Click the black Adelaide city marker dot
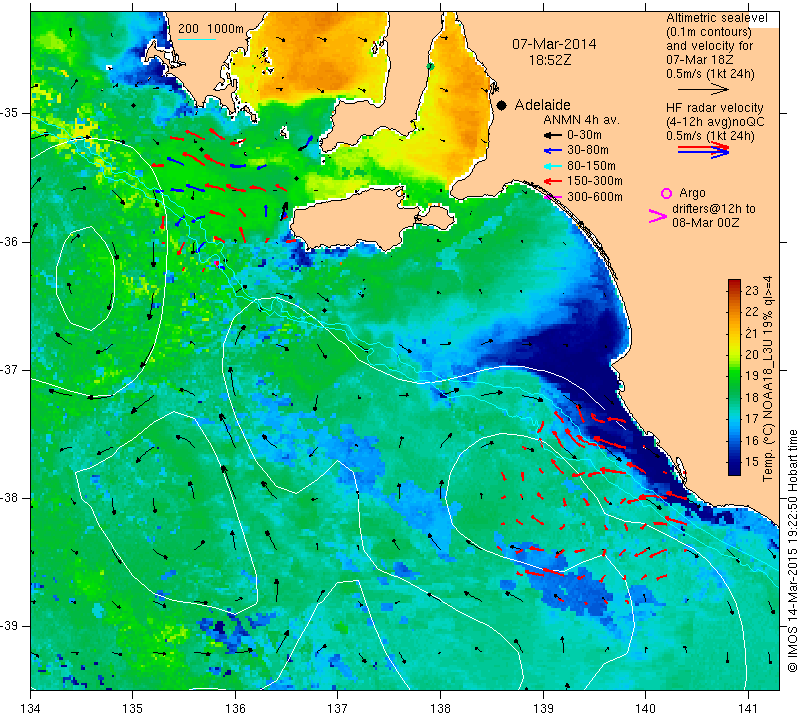The height and width of the screenshot is (720, 800). (502, 105)
